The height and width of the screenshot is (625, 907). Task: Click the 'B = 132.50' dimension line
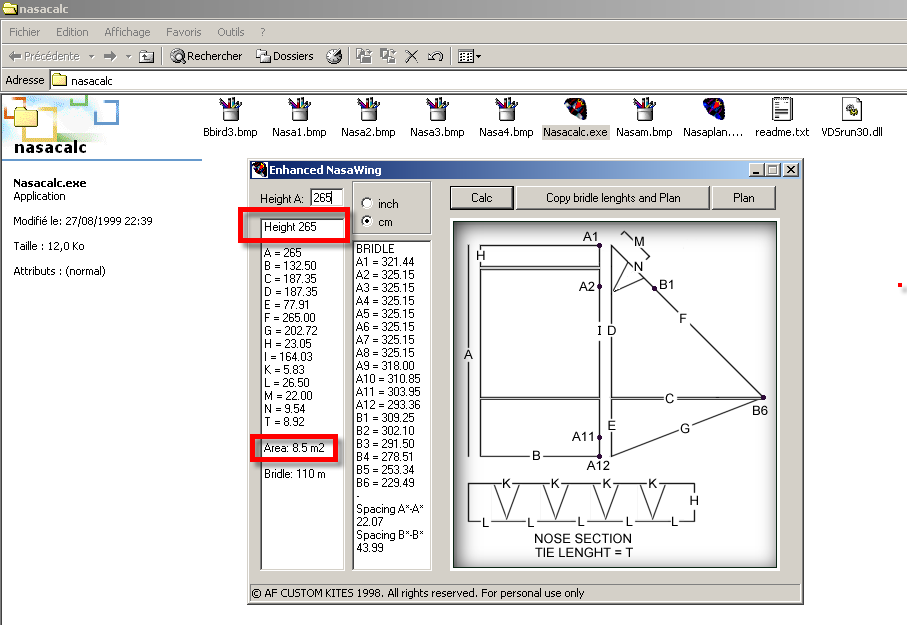tap(290, 266)
